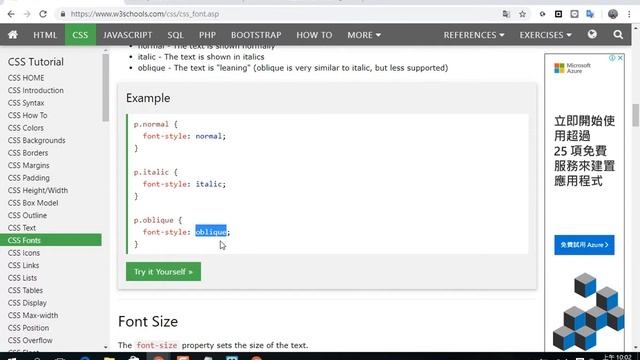Open the search magnifier in navbar
The height and width of the screenshot is (360, 640).
(x=618, y=35)
